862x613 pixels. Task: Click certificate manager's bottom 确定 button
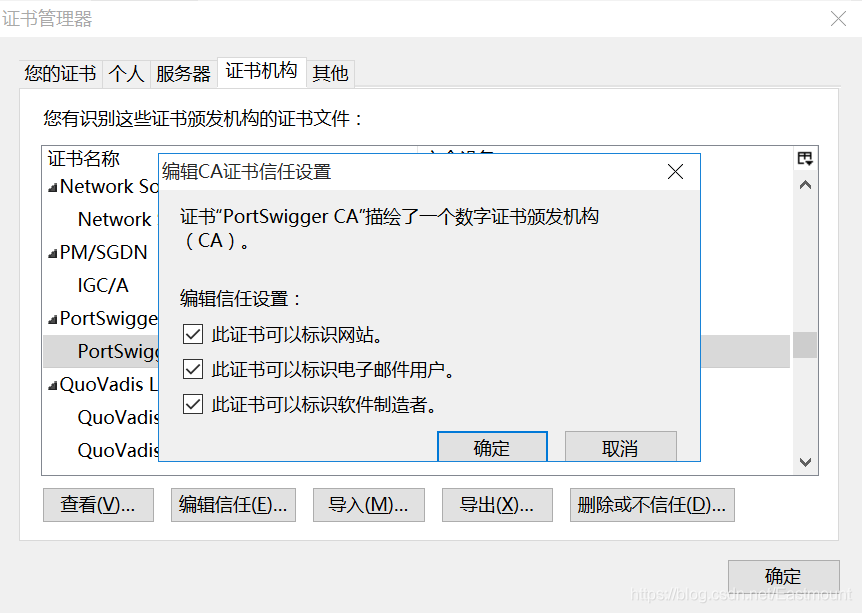point(783,576)
